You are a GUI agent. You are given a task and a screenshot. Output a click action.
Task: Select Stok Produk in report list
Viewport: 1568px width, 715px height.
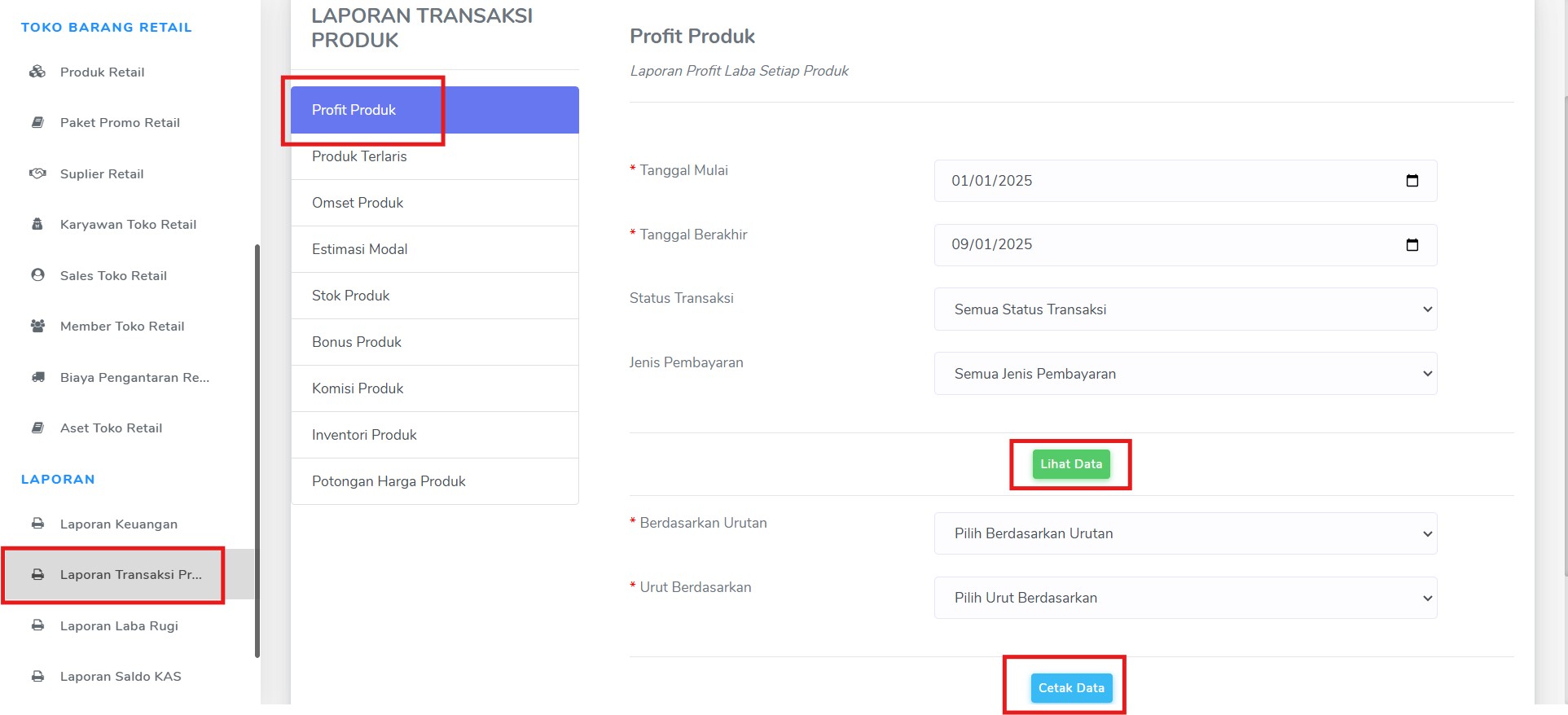[351, 296]
